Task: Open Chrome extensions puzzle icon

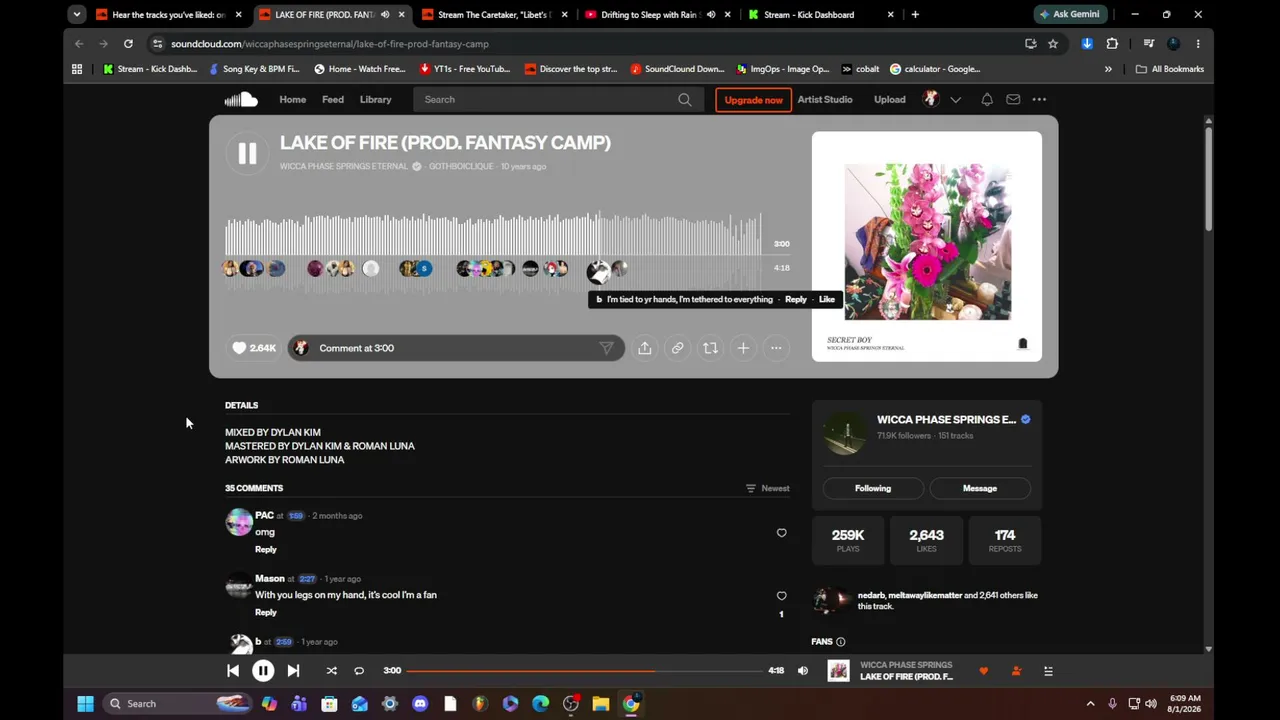Action: click(1112, 44)
